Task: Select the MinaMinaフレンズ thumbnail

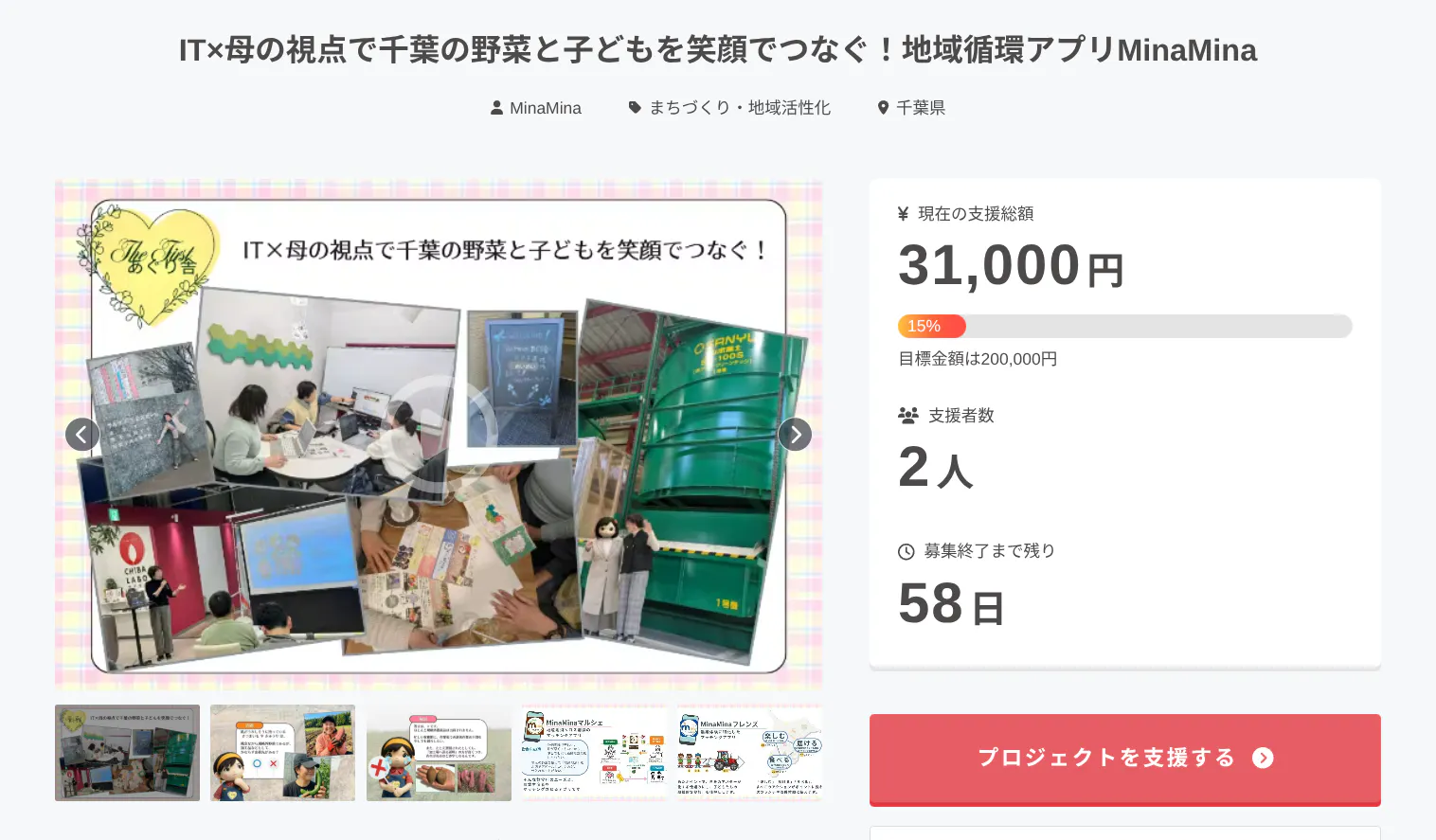Action: [749, 753]
